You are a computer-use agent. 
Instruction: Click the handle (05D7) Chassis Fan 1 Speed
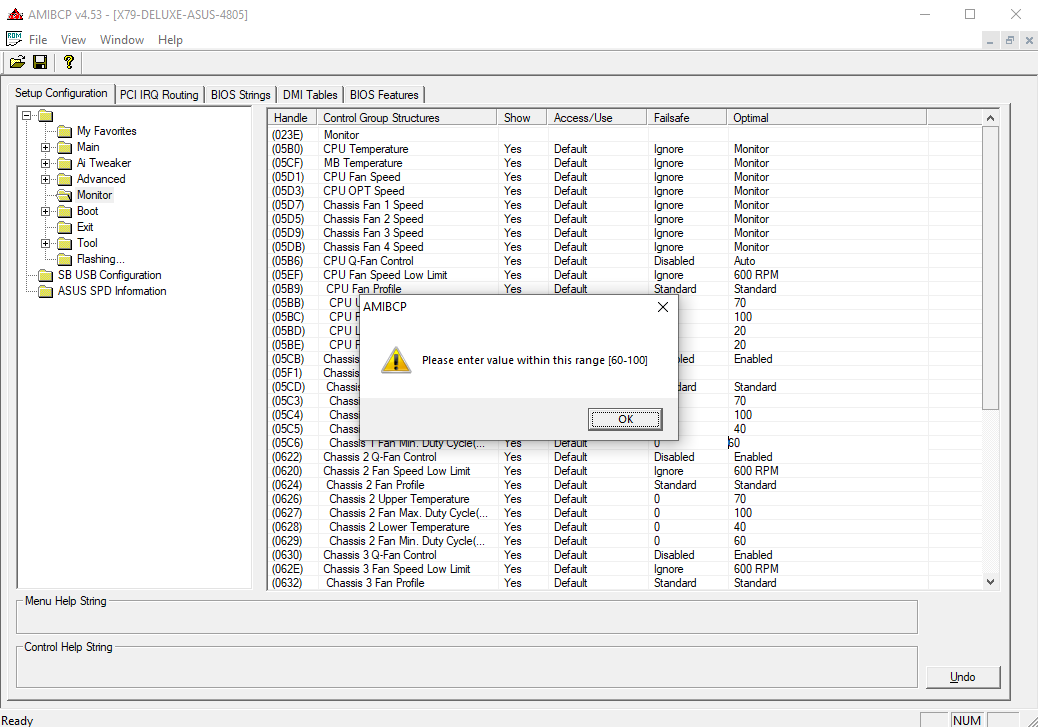pyautogui.click(x=287, y=205)
